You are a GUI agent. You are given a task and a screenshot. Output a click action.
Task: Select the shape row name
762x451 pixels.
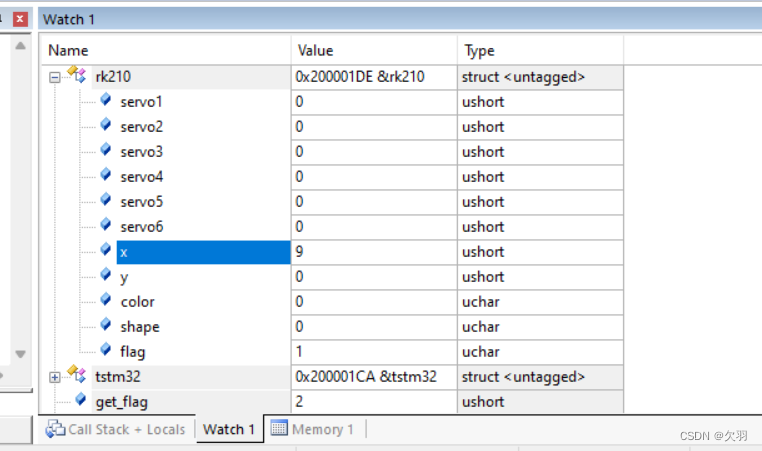140,327
